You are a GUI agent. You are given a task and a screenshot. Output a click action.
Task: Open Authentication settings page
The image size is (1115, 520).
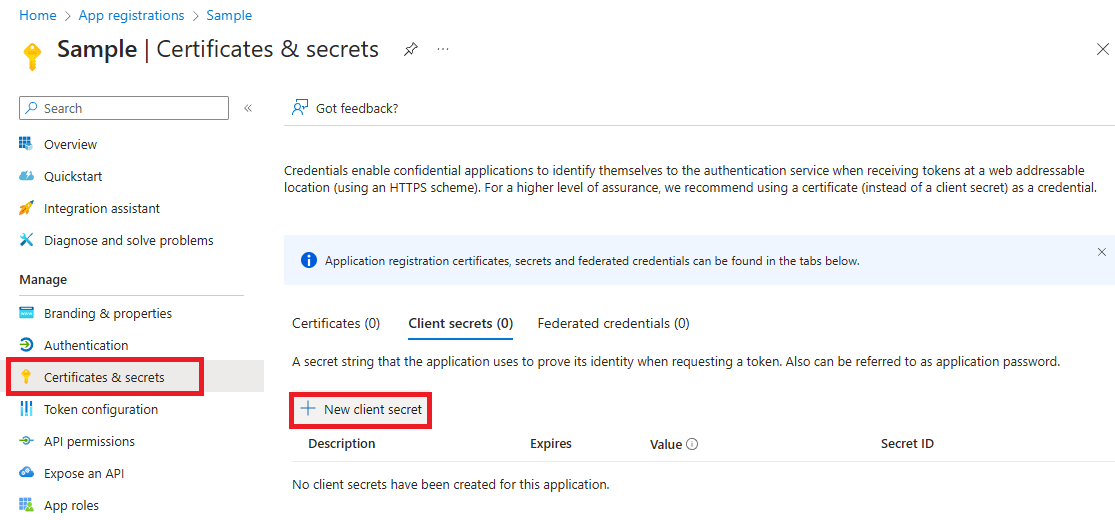pos(73,345)
